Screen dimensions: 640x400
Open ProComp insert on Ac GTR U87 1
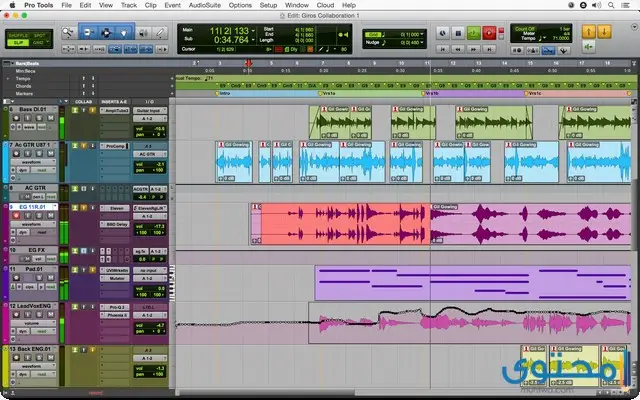115,146
